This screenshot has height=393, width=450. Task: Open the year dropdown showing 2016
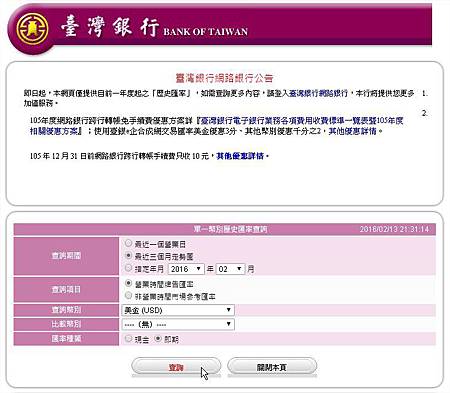point(186,269)
